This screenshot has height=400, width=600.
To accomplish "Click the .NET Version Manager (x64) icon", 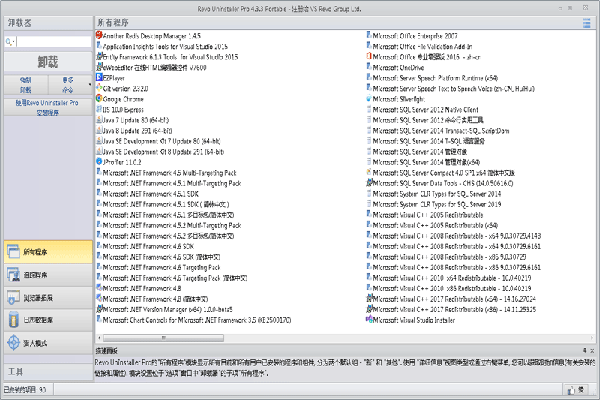I will 99,309.
